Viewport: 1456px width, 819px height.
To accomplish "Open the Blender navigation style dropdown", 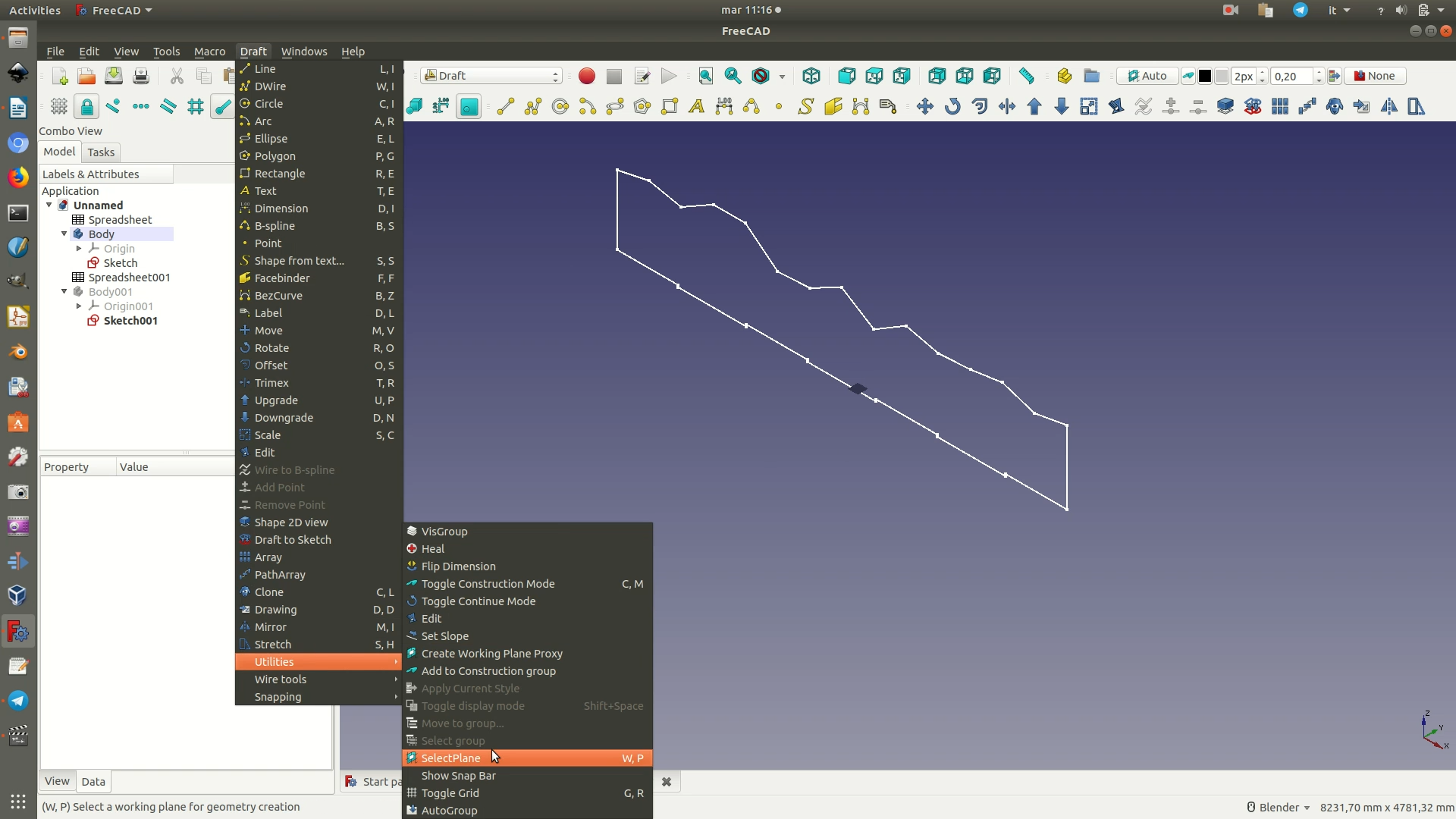I will pyautogui.click(x=1279, y=808).
